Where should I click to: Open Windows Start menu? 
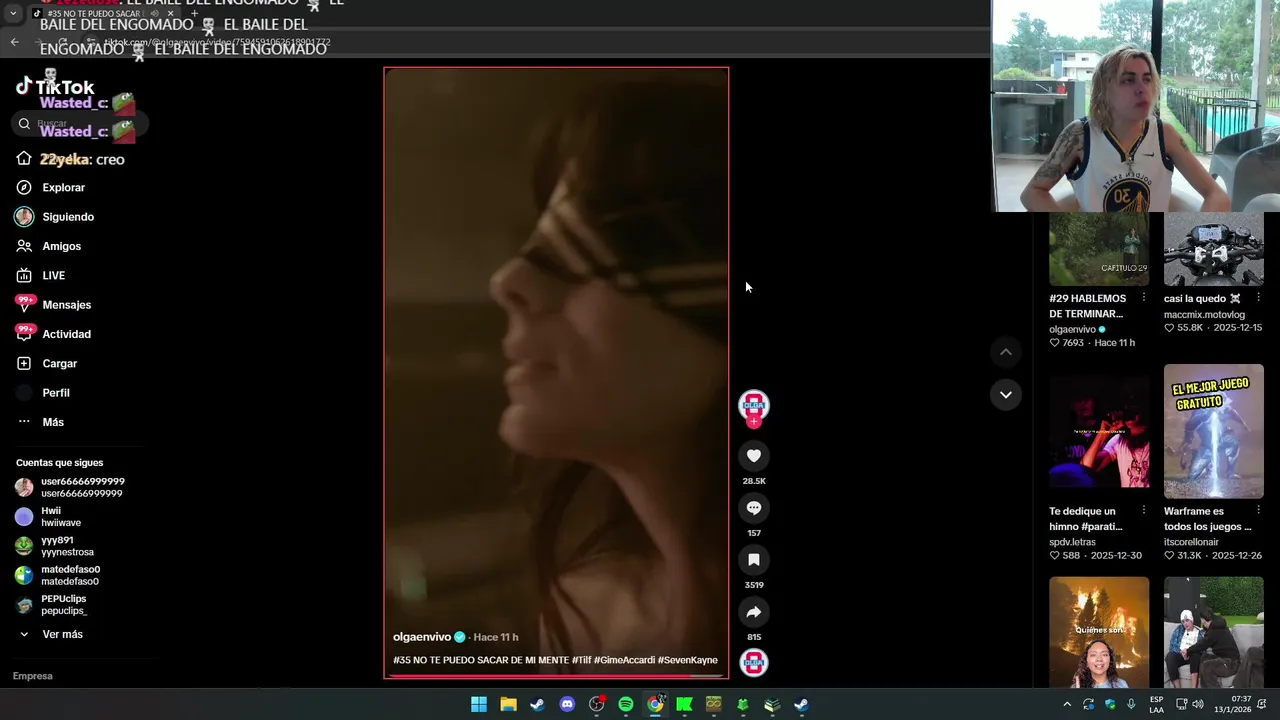coord(479,704)
